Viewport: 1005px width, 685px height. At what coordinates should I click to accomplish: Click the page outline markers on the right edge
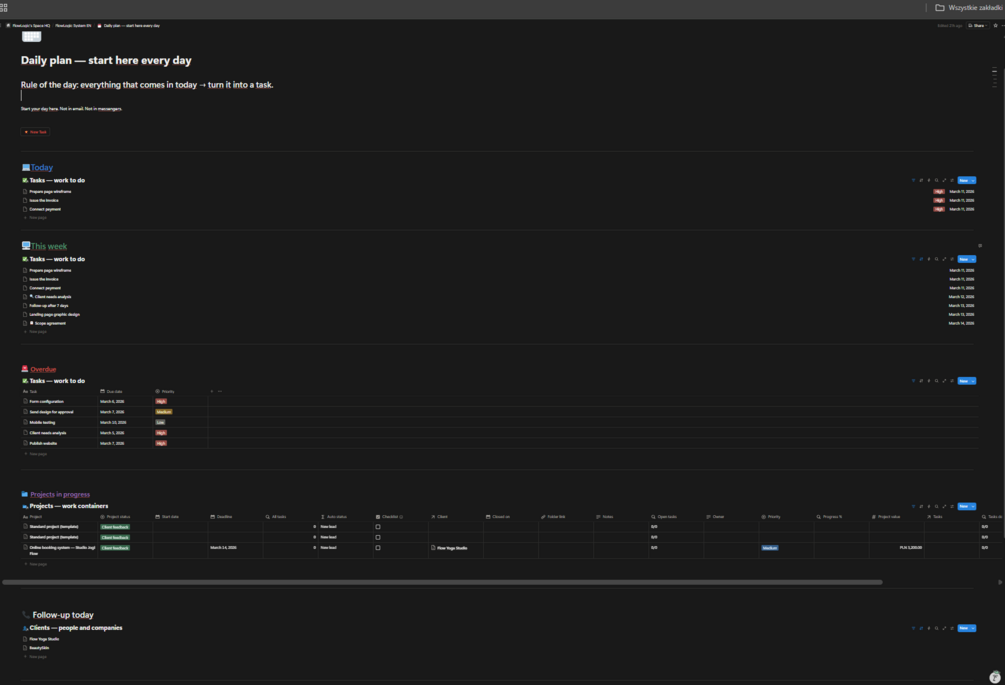[995, 77]
